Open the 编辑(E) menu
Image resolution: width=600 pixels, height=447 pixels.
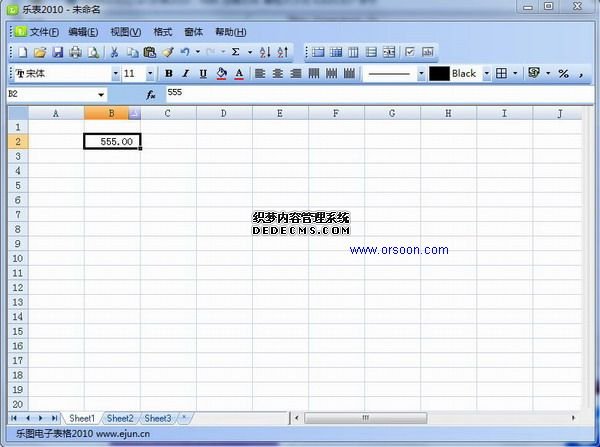[x=83, y=32]
